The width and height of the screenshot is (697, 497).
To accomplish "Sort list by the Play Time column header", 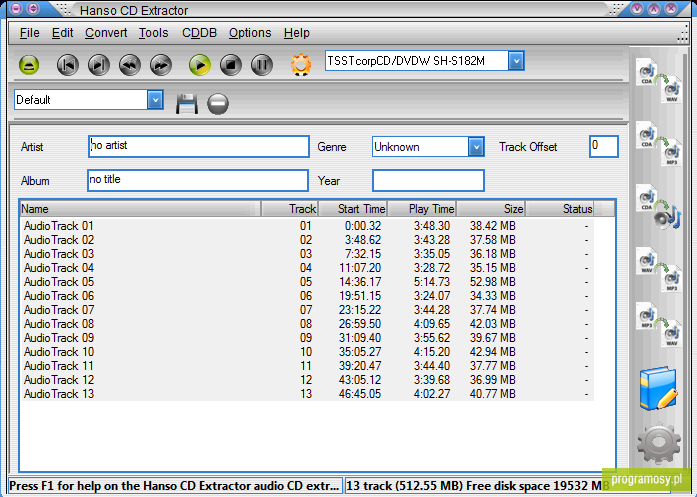I will (422, 208).
